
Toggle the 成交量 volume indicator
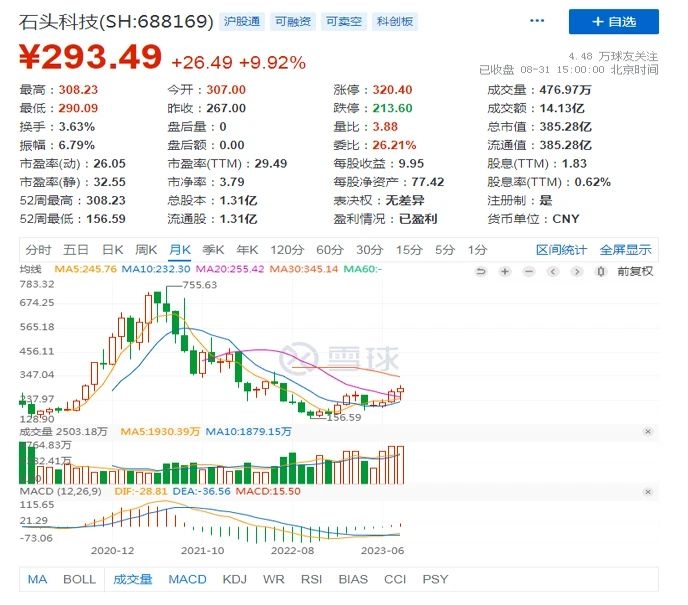click(133, 580)
